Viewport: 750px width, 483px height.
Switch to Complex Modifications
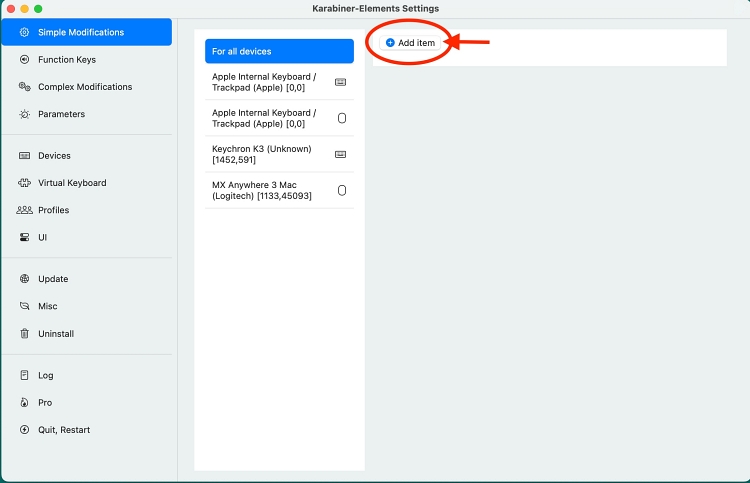click(87, 87)
